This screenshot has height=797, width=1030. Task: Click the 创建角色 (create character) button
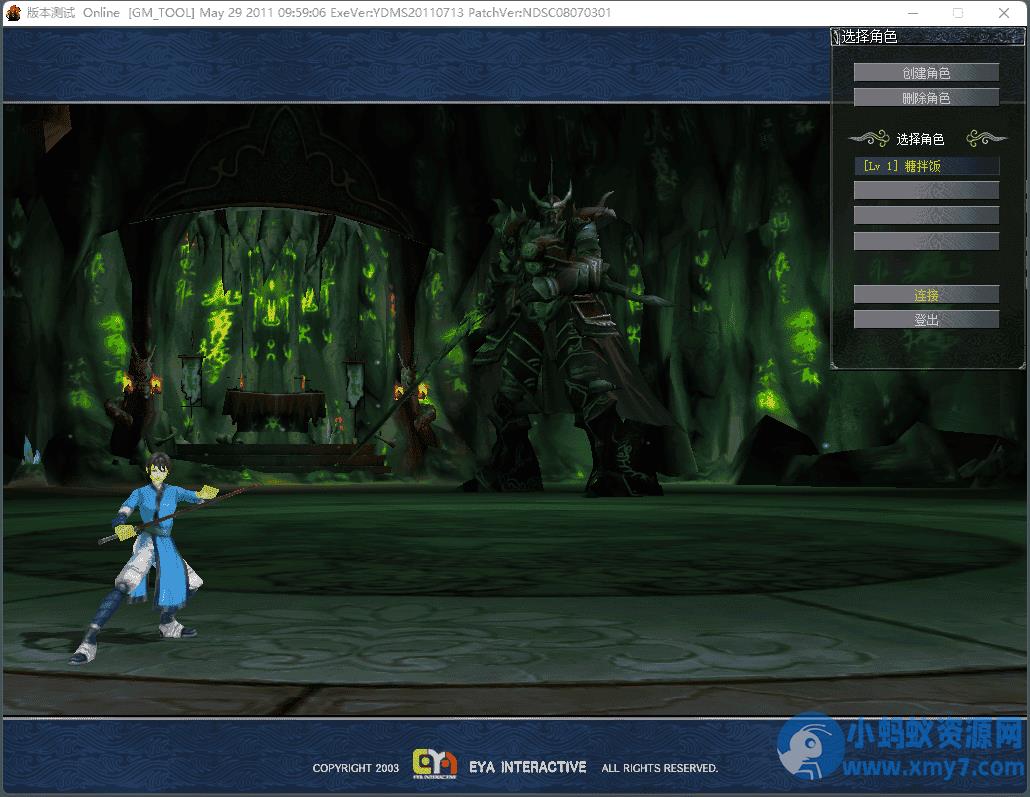(926, 72)
